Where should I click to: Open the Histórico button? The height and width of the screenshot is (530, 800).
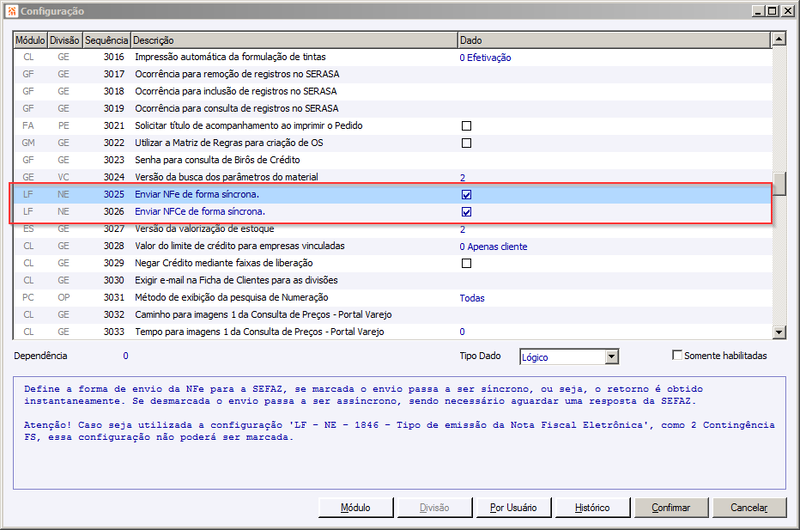point(592,508)
